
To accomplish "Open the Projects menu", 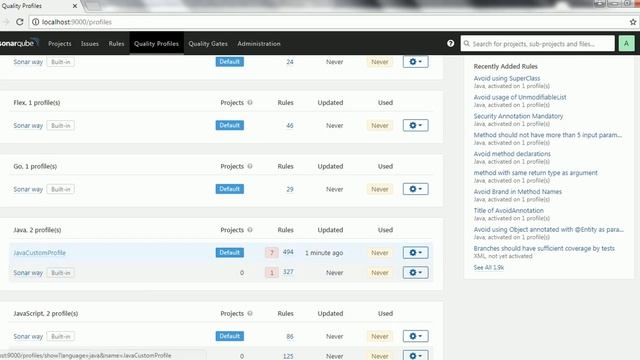I will pos(60,44).
